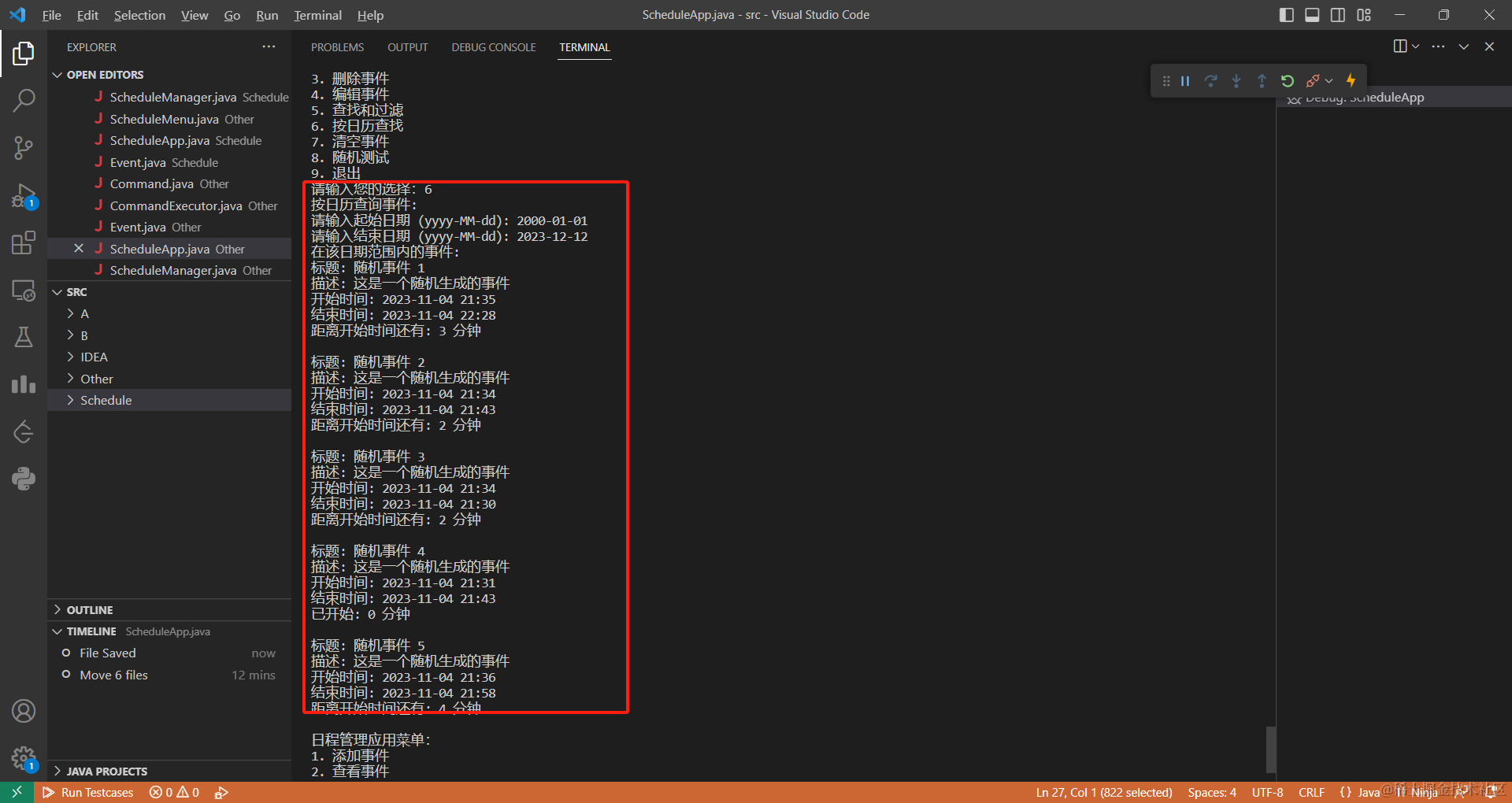
Task: Restart the debug session
Action: [1288, 81]
